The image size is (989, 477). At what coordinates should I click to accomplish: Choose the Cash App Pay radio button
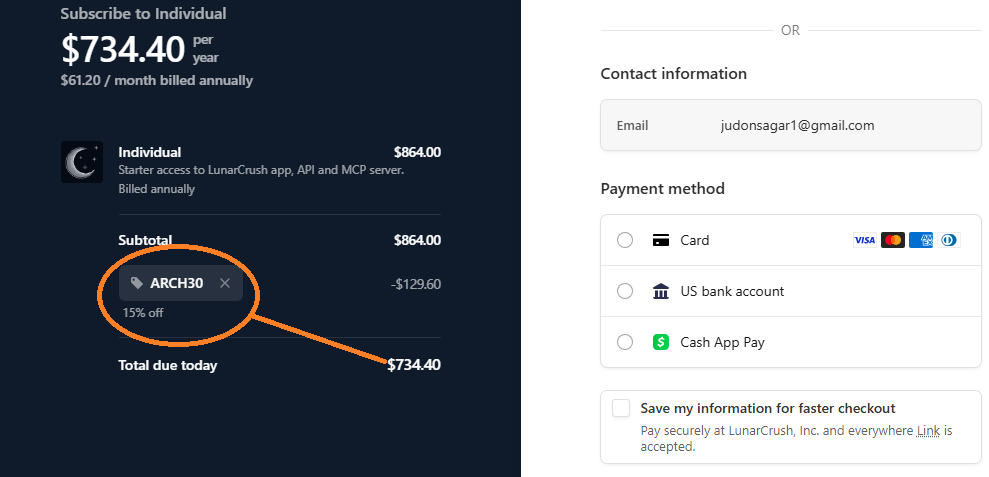tap(625, 342)
